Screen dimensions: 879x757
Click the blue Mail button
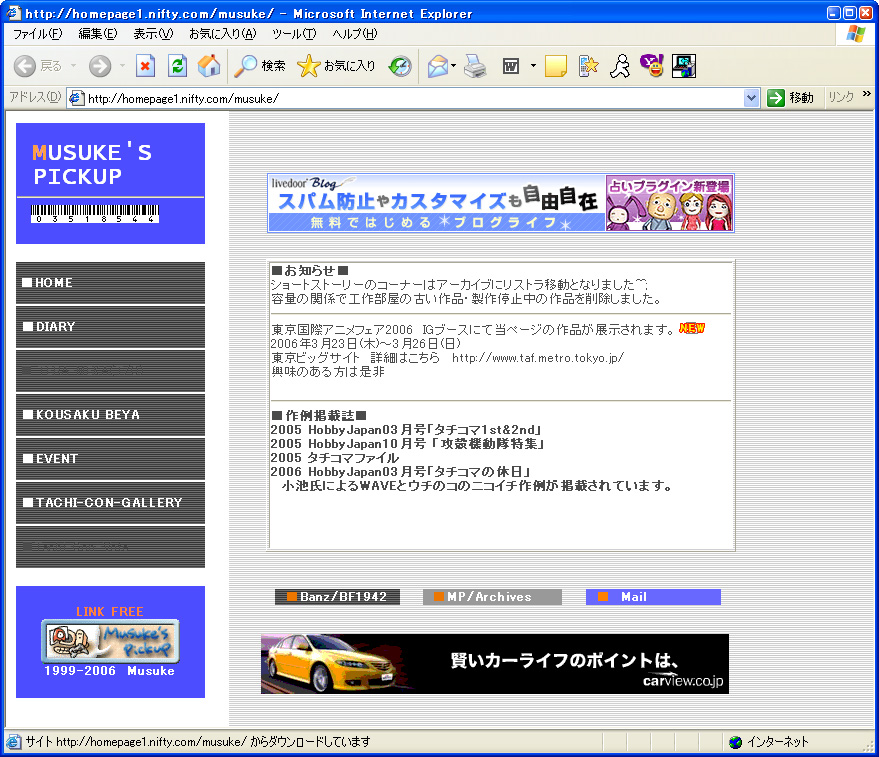[653, 597]
